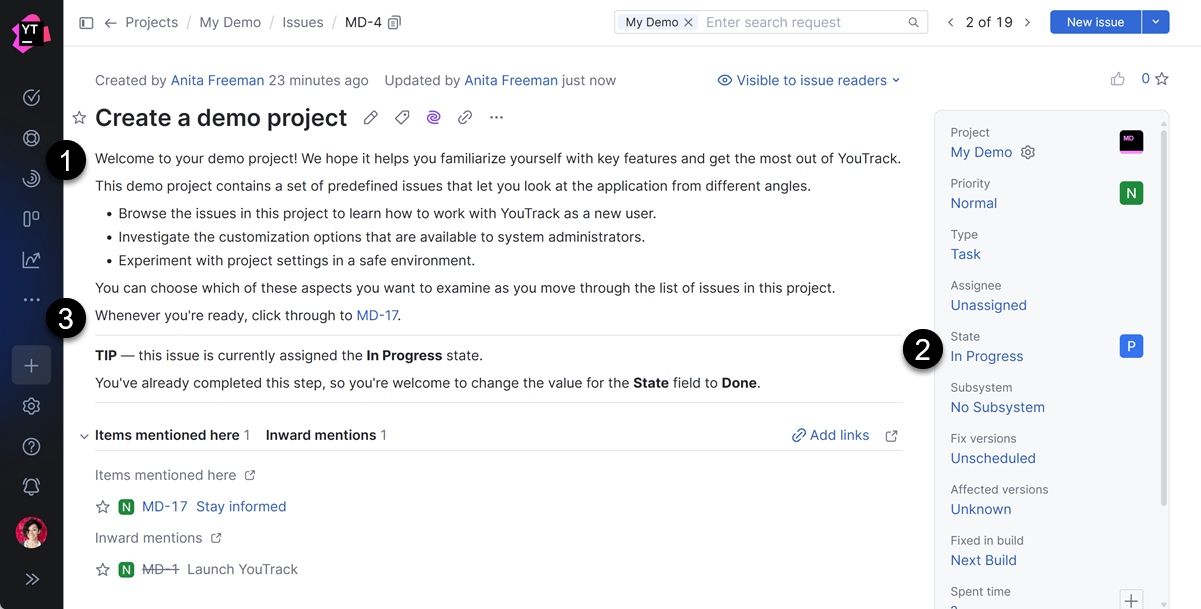The image size is (1201, 609).
Task: Open the Settings gear in the sidebar
Action: click(x=31, y=406)
